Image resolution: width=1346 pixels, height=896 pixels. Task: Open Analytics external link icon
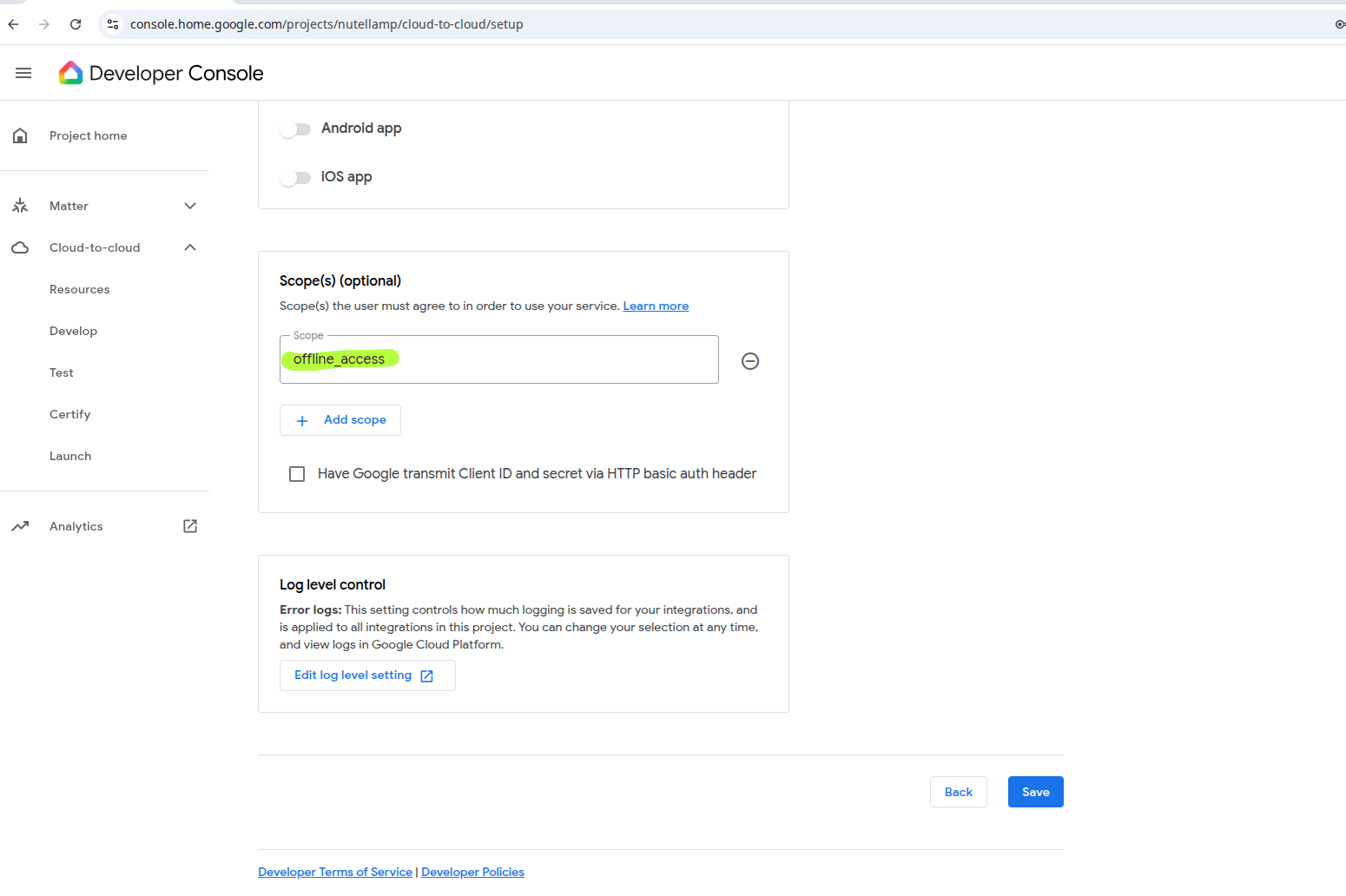190,526
